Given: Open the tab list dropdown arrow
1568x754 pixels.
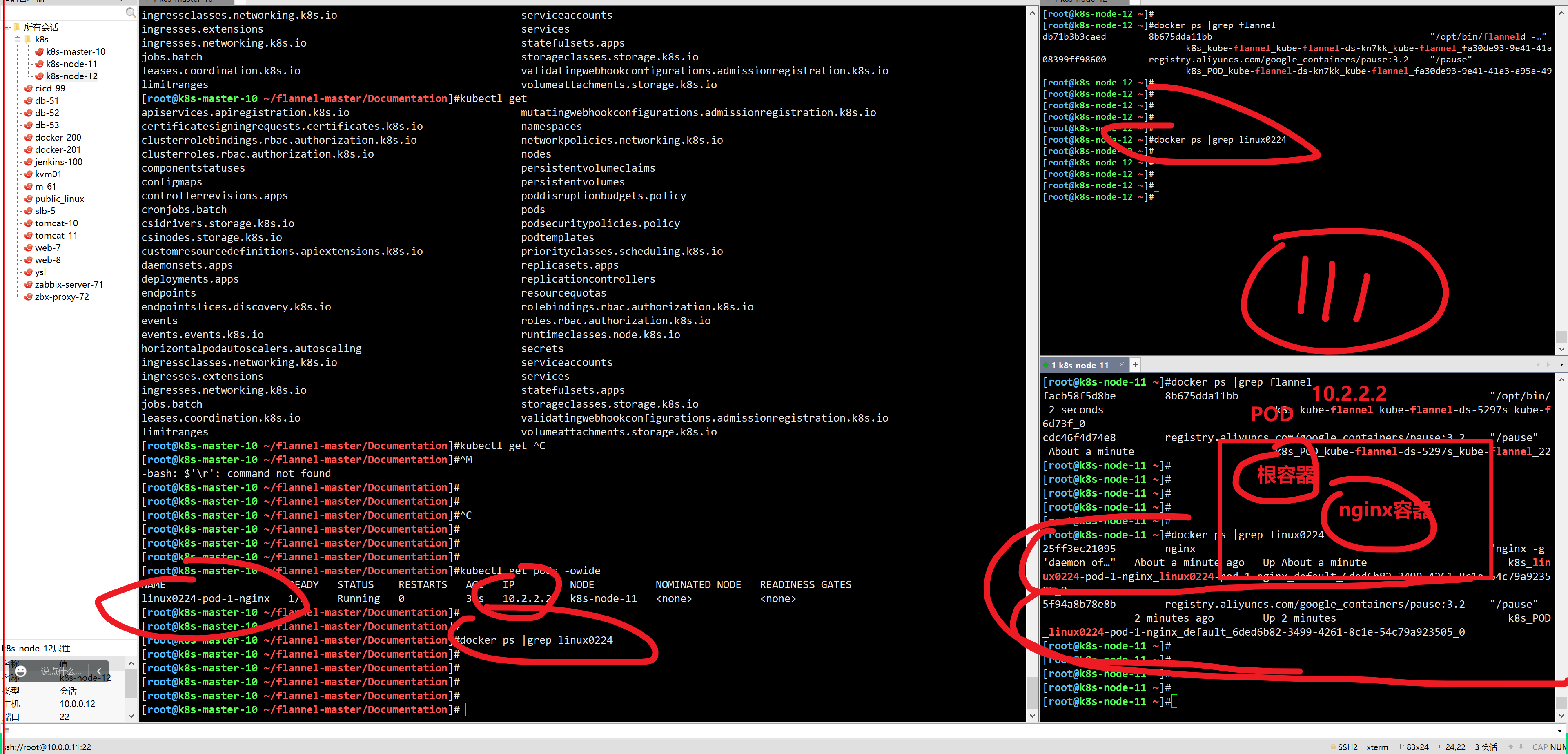Looking at the screenshot, I should [x=1561, y=365].
